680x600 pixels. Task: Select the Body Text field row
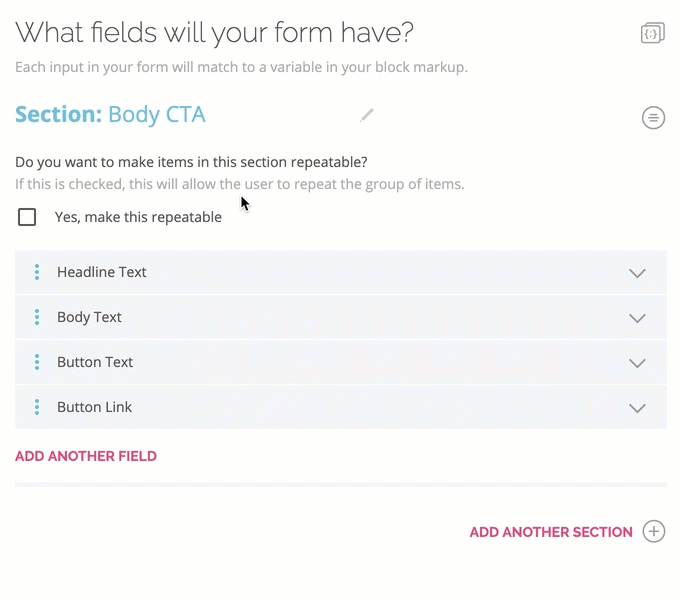(x=300, y=317)
